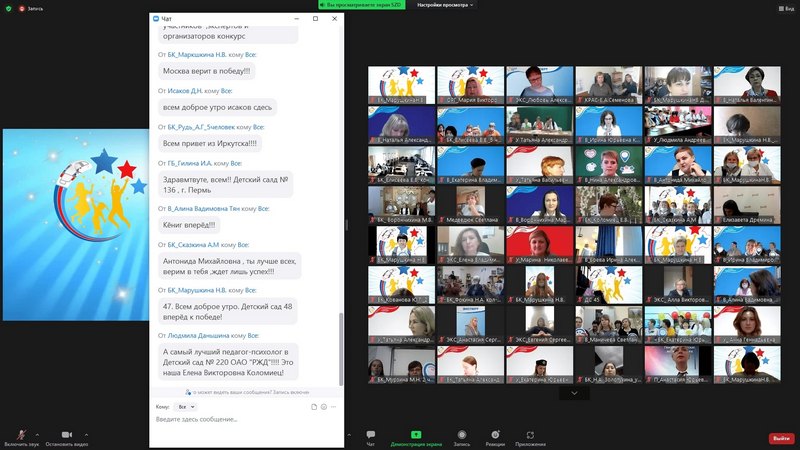Open the Кому recipient dropdown 'Все'

click(x=186, y=407)
